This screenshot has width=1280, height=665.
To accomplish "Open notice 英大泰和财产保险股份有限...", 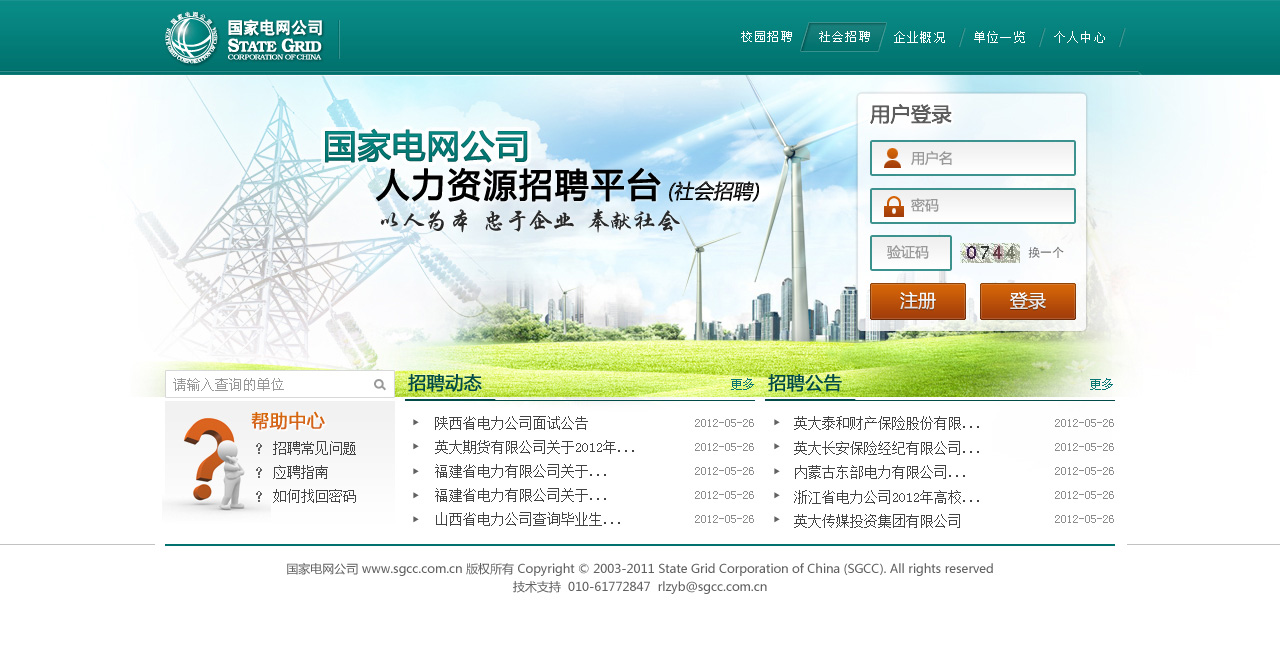I will click(887, 423).
